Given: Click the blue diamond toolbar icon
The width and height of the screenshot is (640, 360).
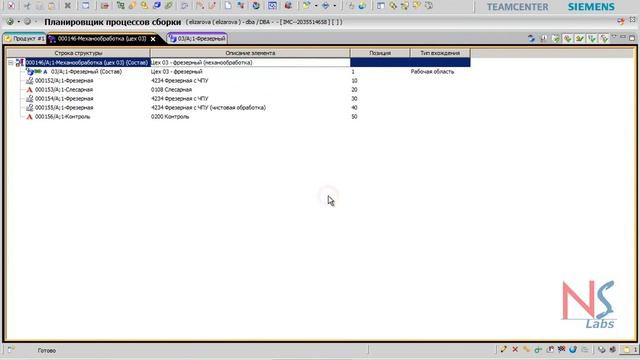Looking at the screenshot, I should [326, 6].
